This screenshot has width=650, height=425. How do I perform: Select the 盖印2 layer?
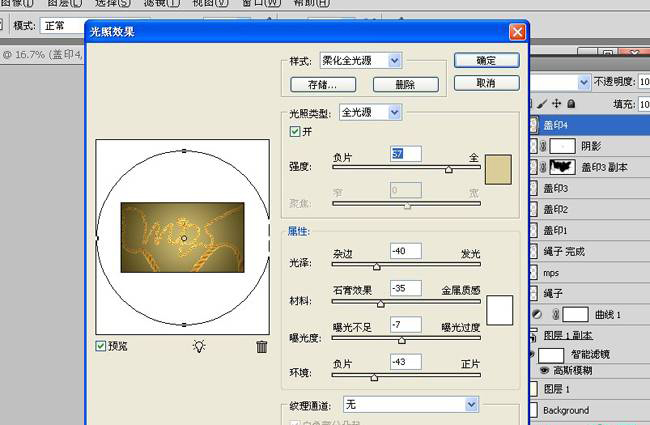[590, 209]
